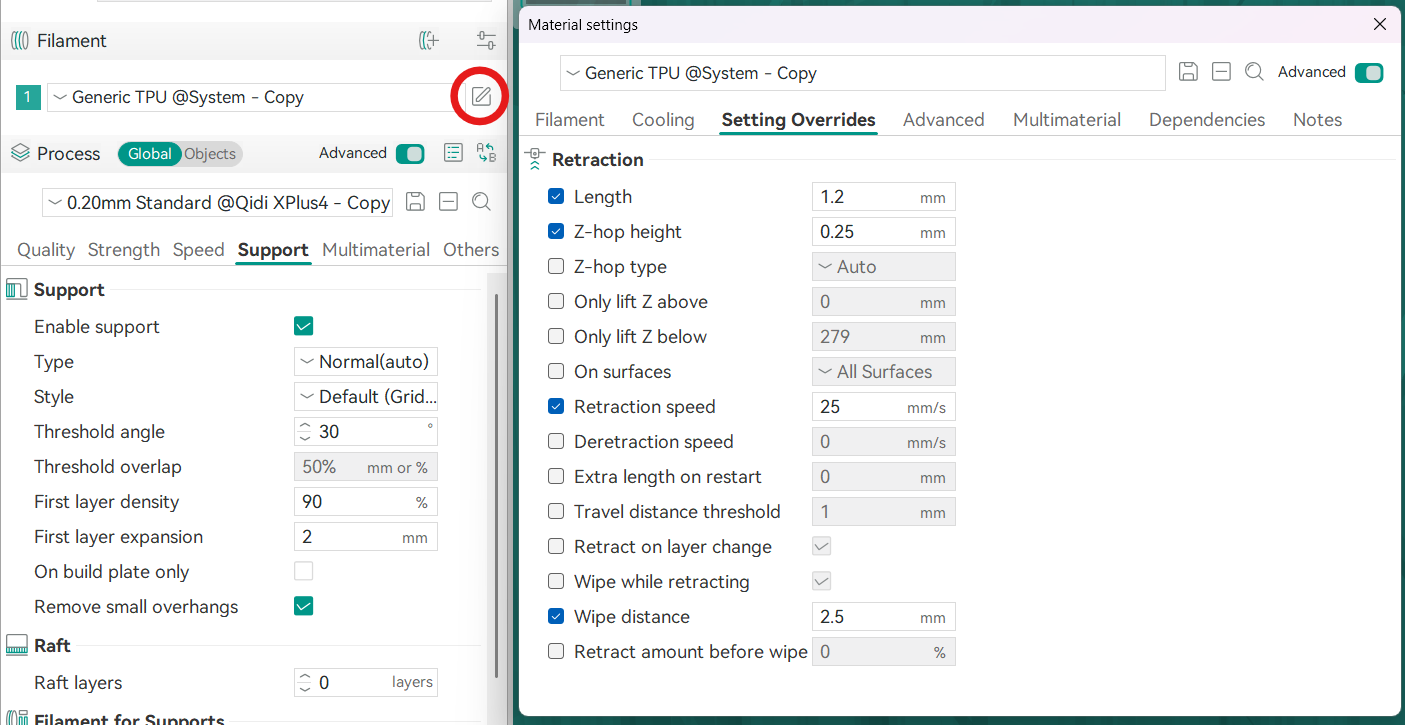The image size is (1405, 725).
Task: Enable Travel distance threshold override
Action: click(x=556, y=512)
